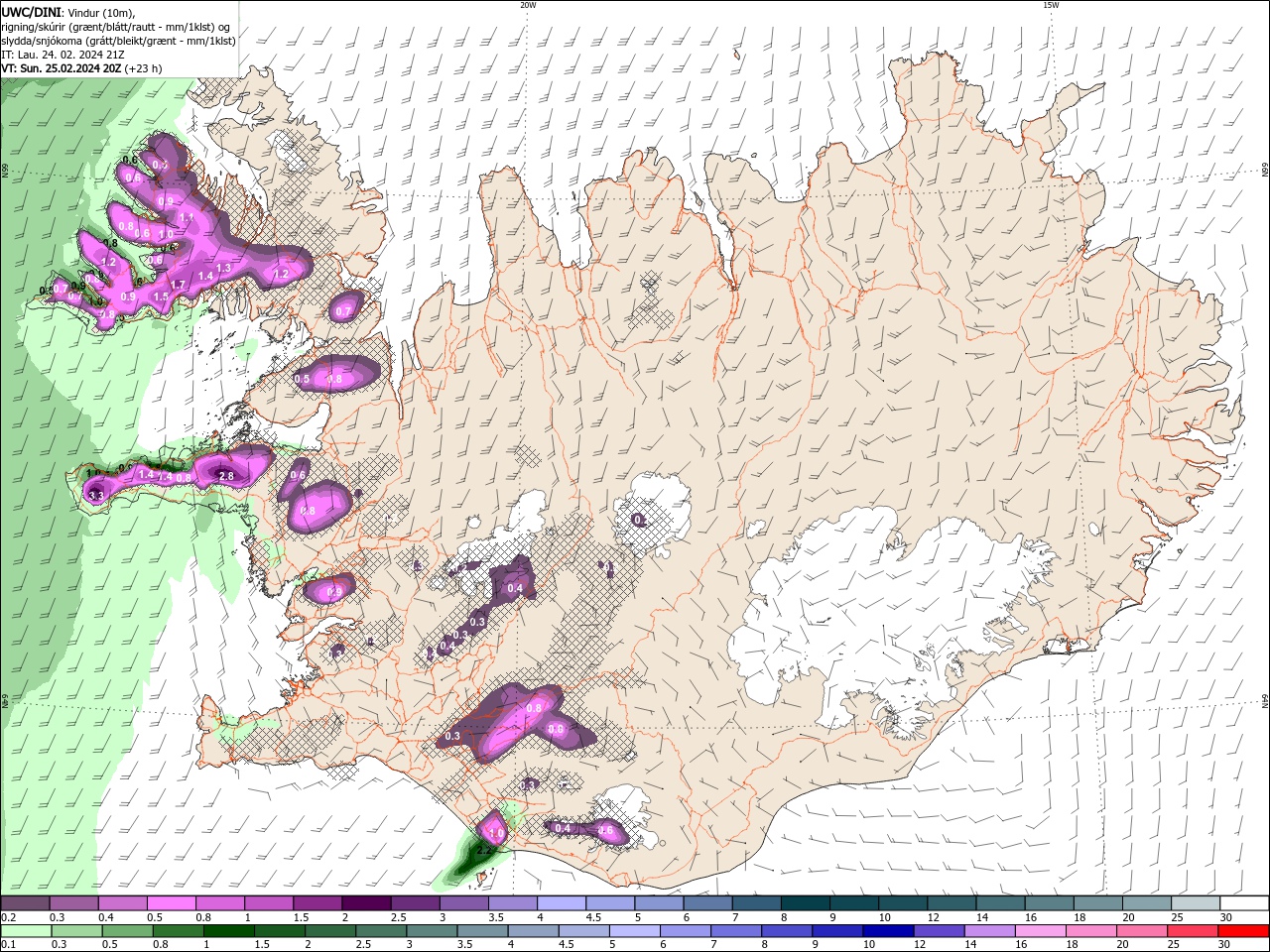Click the 1.7 value in Westfjords
The width and height of the screenshot is (1270, 952).
tap(179, 285)
